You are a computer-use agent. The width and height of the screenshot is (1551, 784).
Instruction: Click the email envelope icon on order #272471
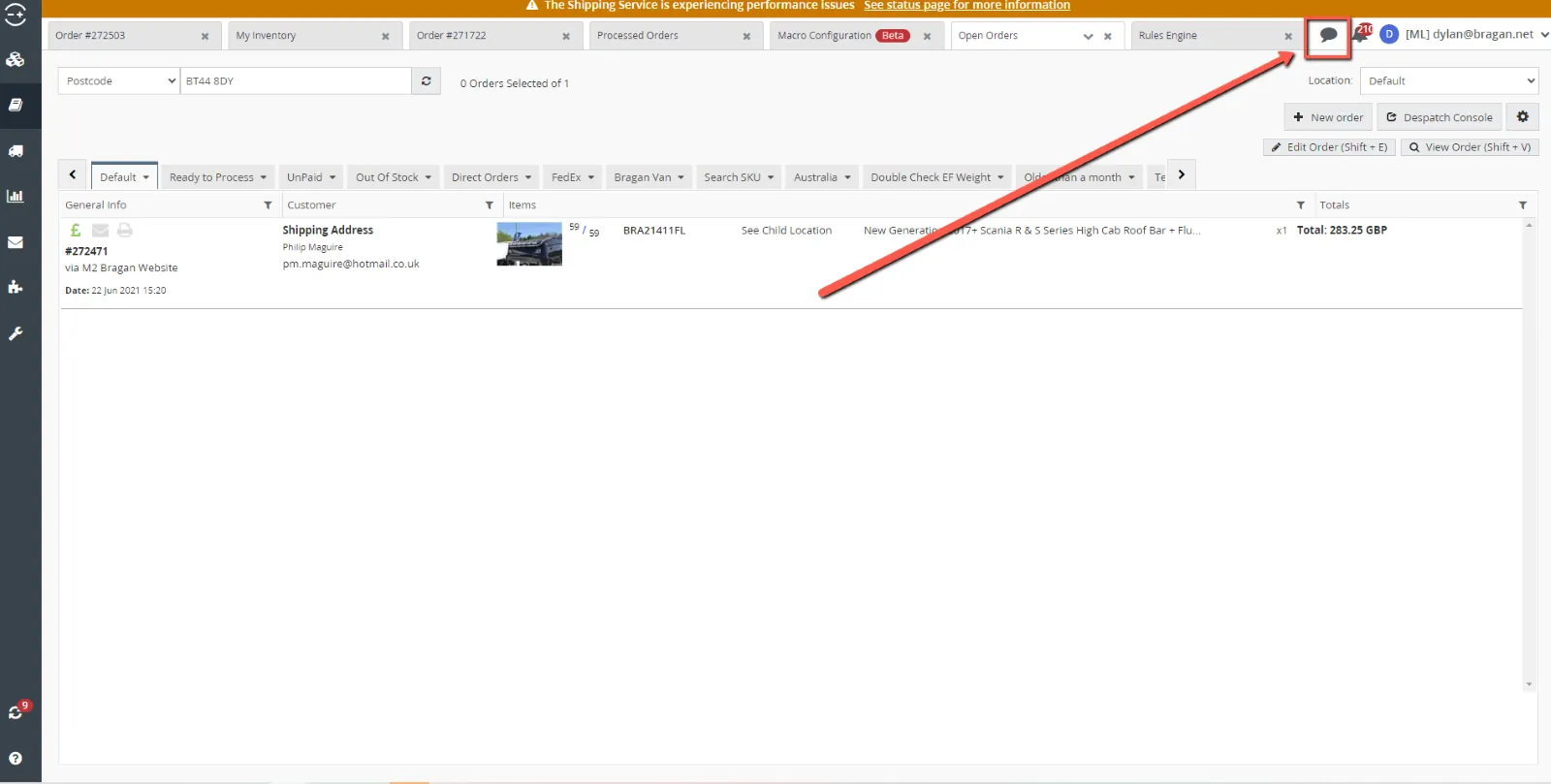pos(100,231)
